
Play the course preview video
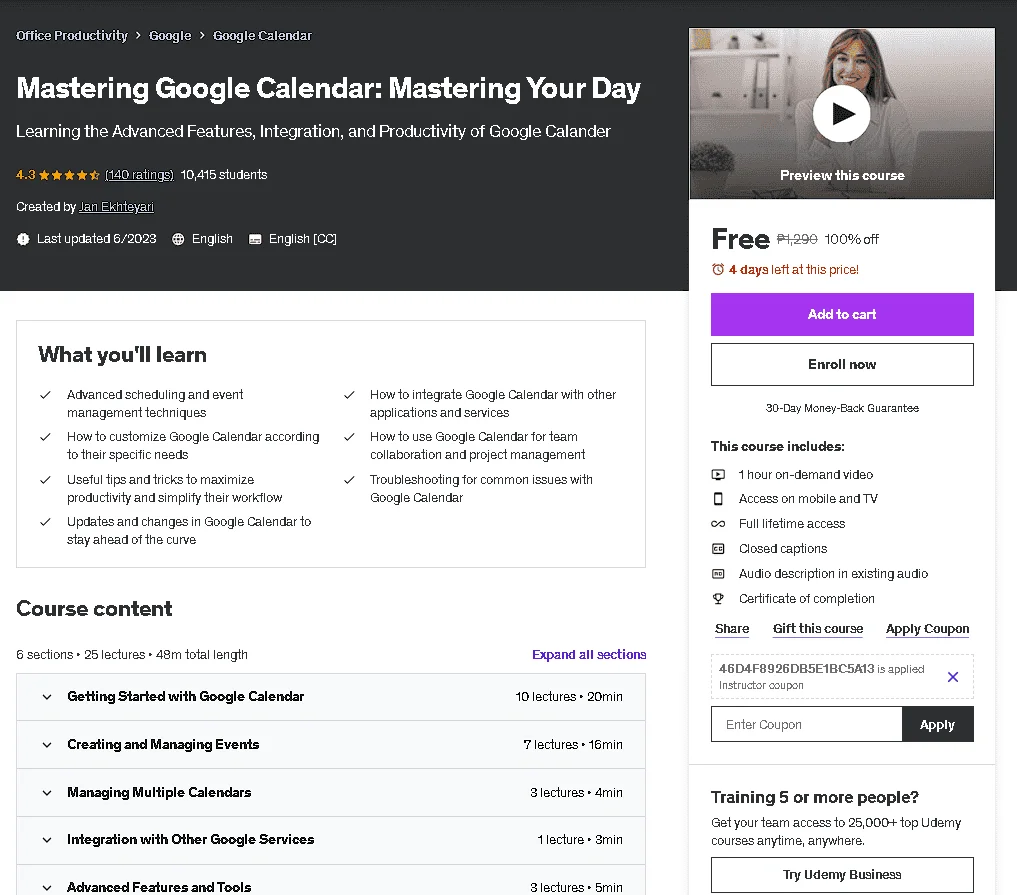(x=841, y=113)
